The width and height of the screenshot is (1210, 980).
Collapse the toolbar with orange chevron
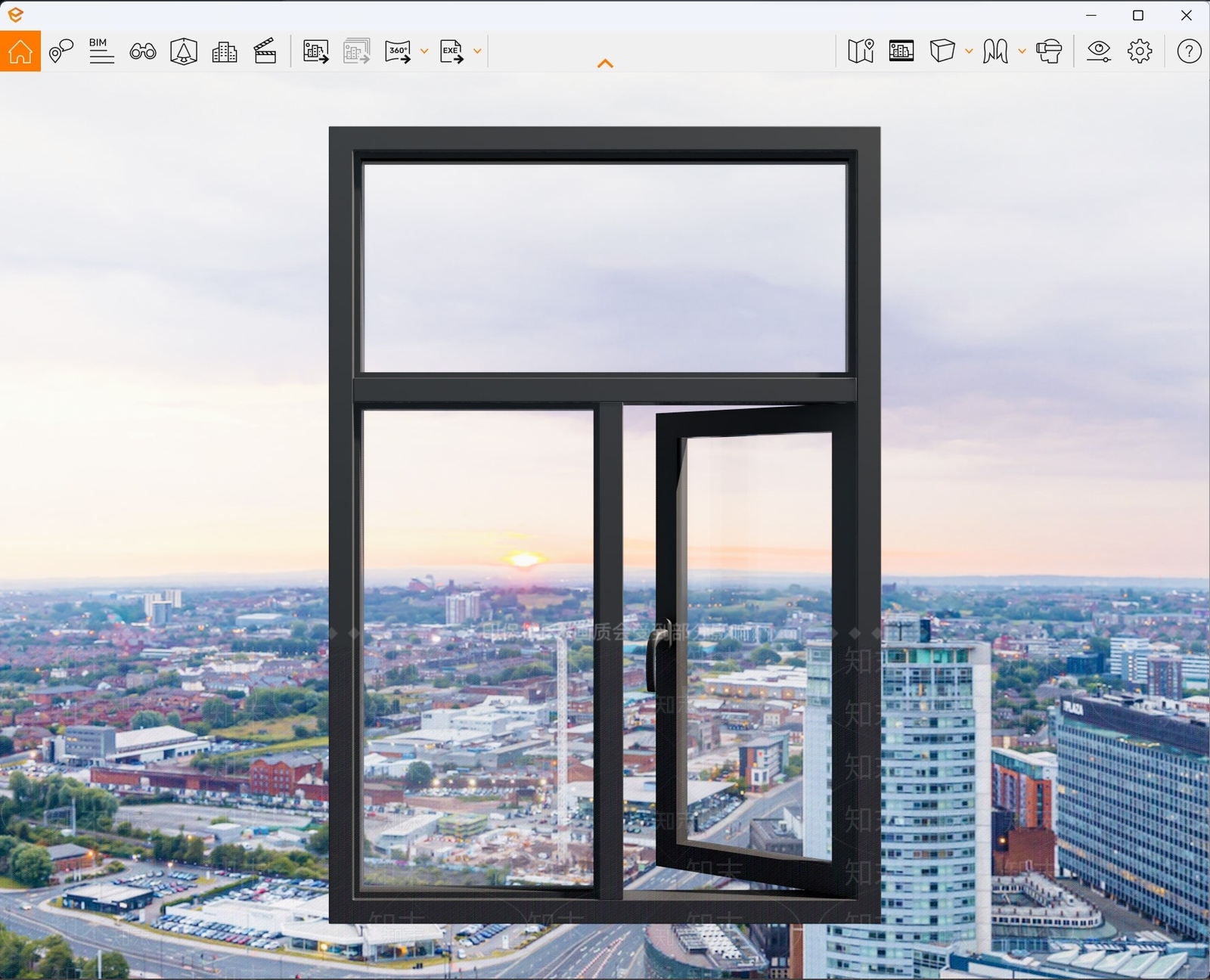coord(605,64)
